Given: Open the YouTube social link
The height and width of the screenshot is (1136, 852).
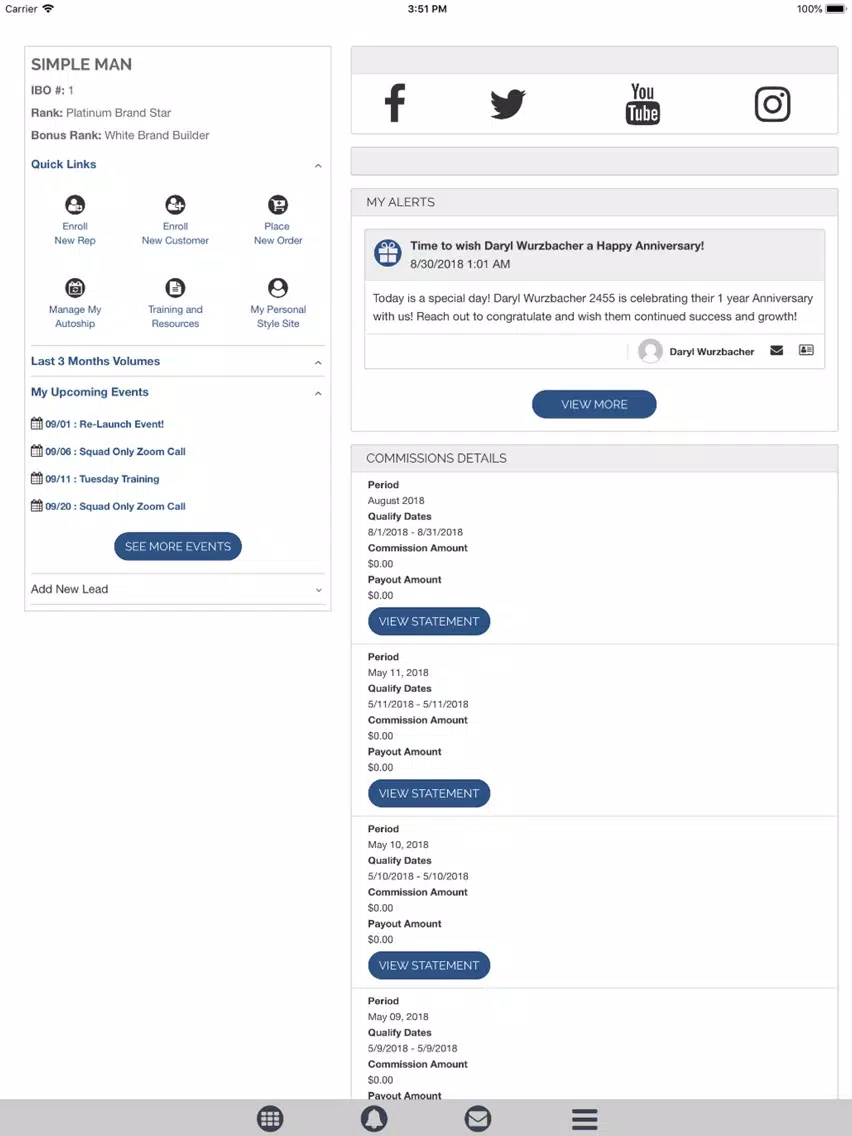Looking at the screenshot, I should pyautogui.click(x=643, y=104).
